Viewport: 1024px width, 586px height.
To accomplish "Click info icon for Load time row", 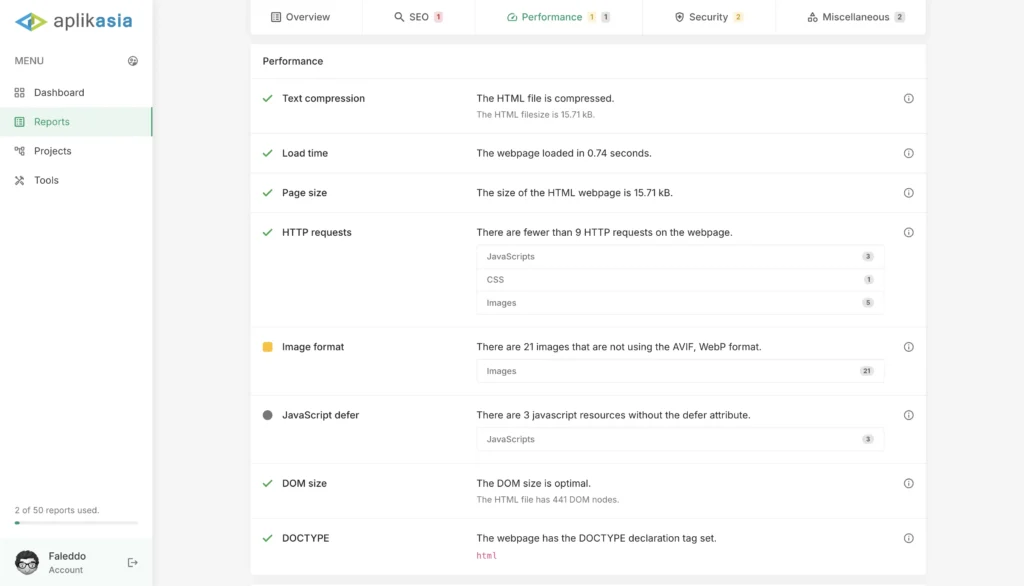I will click(x=908, y=154).
